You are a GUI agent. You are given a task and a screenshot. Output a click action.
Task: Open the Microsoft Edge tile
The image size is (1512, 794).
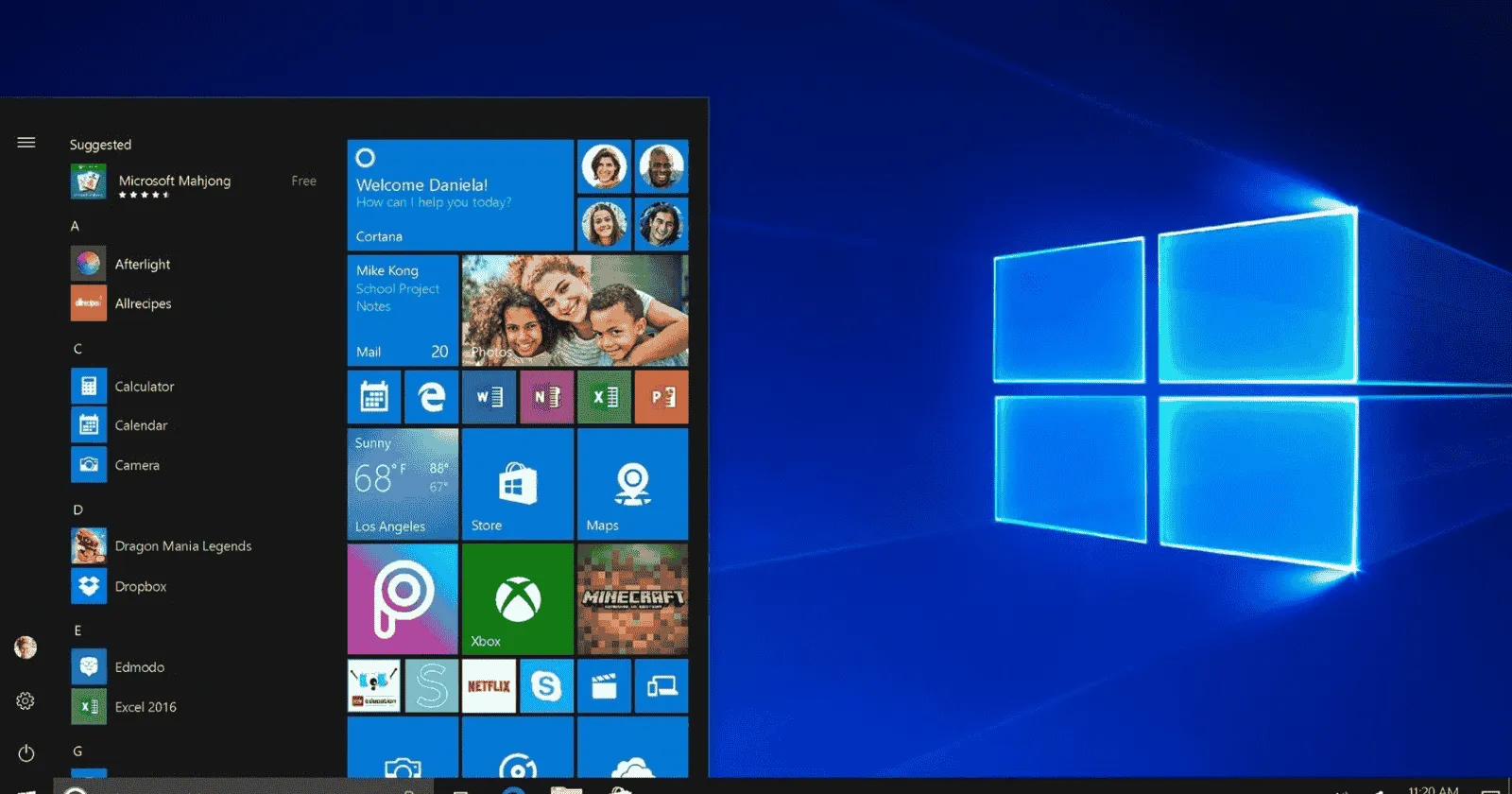pyautogui.click(x=431, y=397)
